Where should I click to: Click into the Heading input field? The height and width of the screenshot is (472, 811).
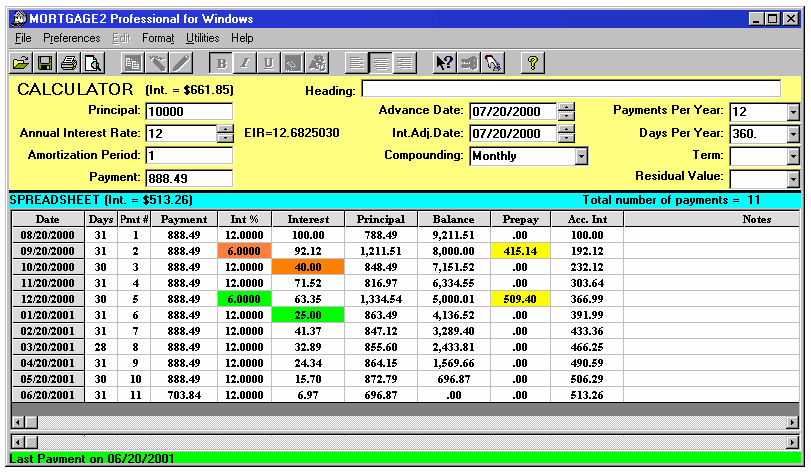[x=570, y=89]
